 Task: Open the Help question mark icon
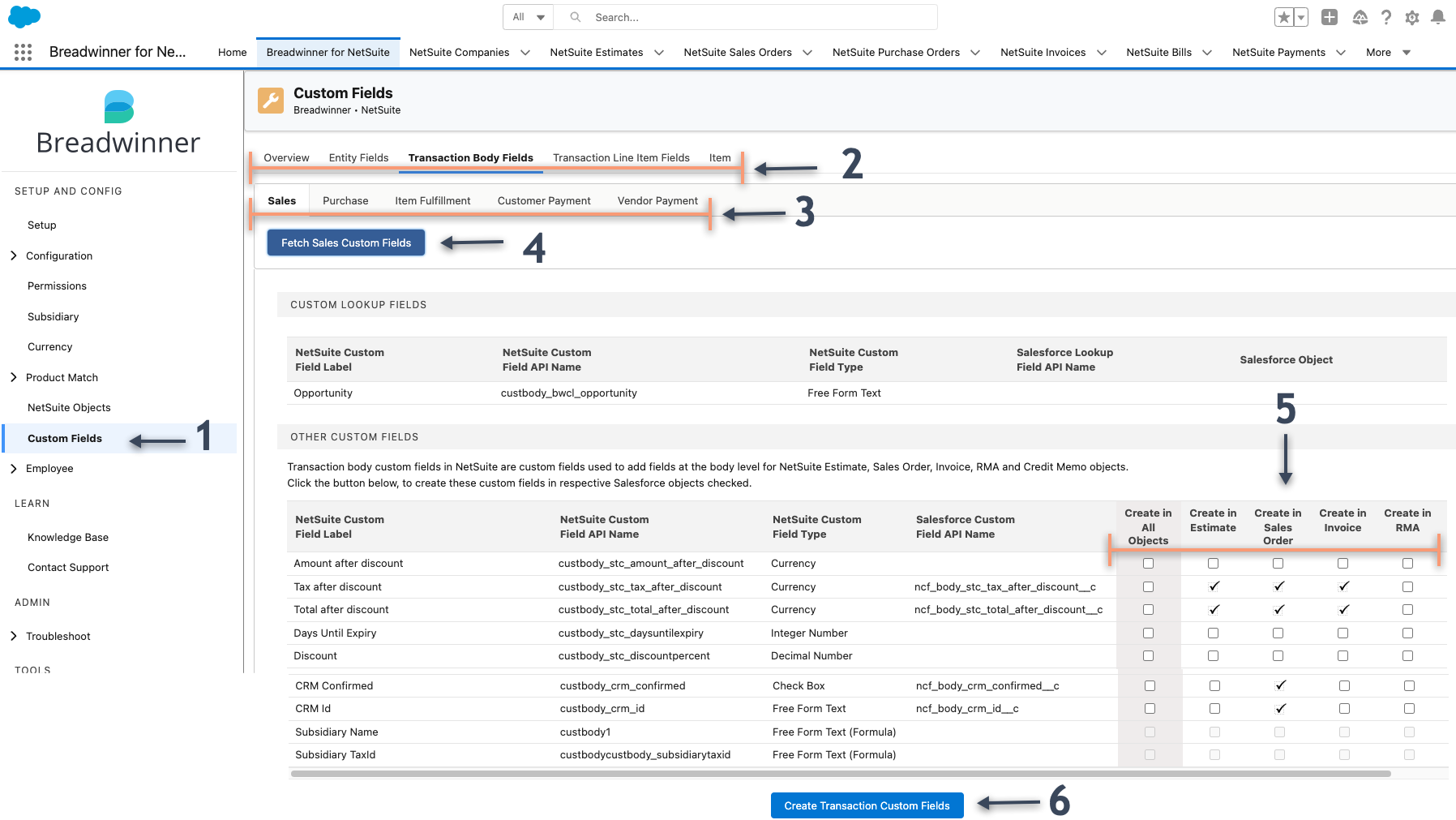click(x=1386, y=17)
